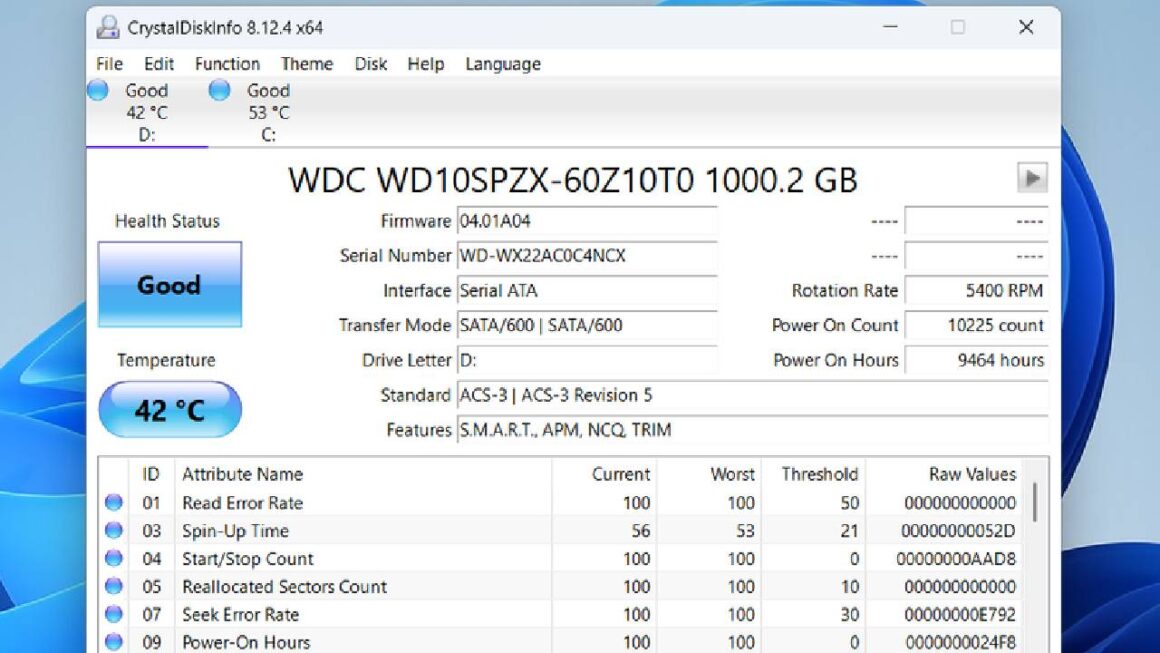
Task: Click the Health Status label
Action: coord(167,221)
